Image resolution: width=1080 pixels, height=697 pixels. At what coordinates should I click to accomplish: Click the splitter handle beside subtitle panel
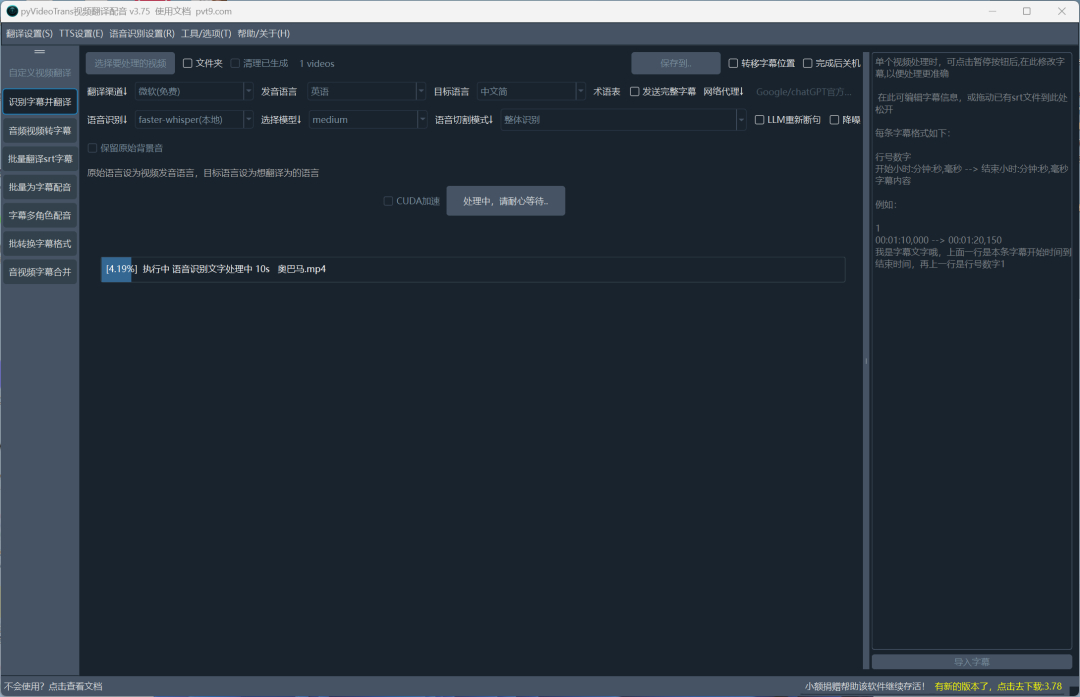[866, 362]
